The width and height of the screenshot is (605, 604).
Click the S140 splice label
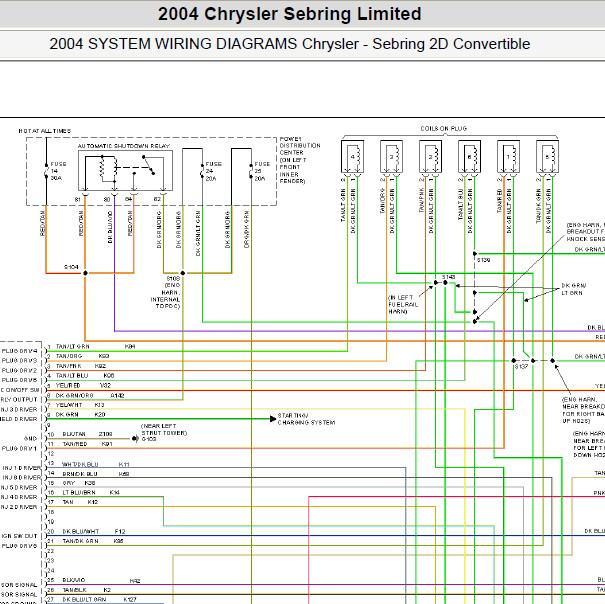[x=449, y=277]
